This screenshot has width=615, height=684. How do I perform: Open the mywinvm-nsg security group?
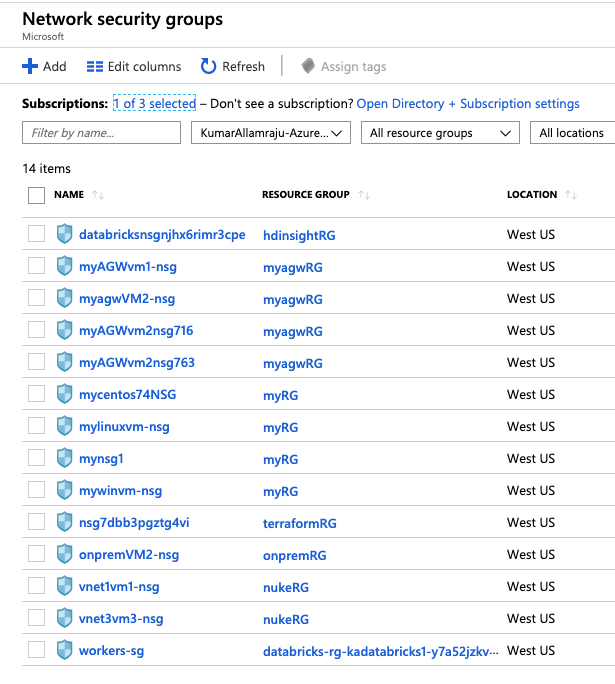pyautogui.click(x=120, y=491)
